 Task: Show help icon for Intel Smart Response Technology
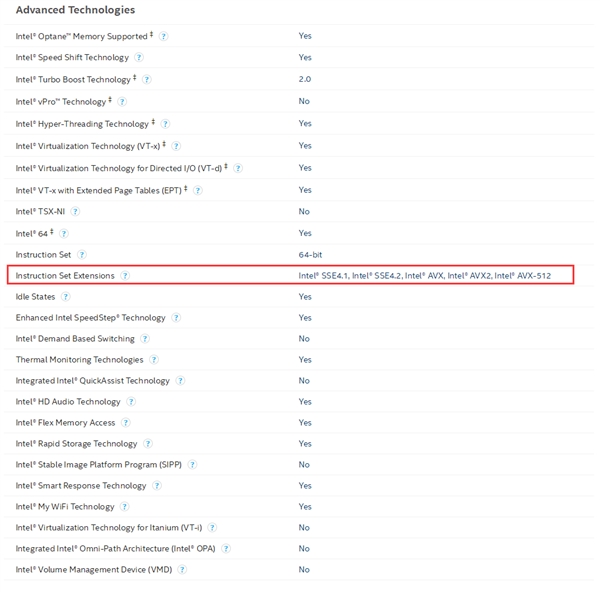pos(157,486)
